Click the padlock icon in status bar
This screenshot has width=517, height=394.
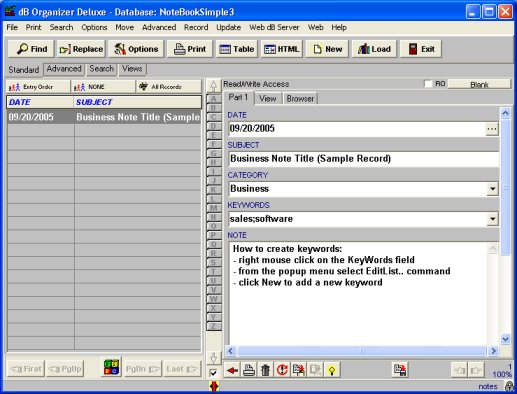point(509,386)
